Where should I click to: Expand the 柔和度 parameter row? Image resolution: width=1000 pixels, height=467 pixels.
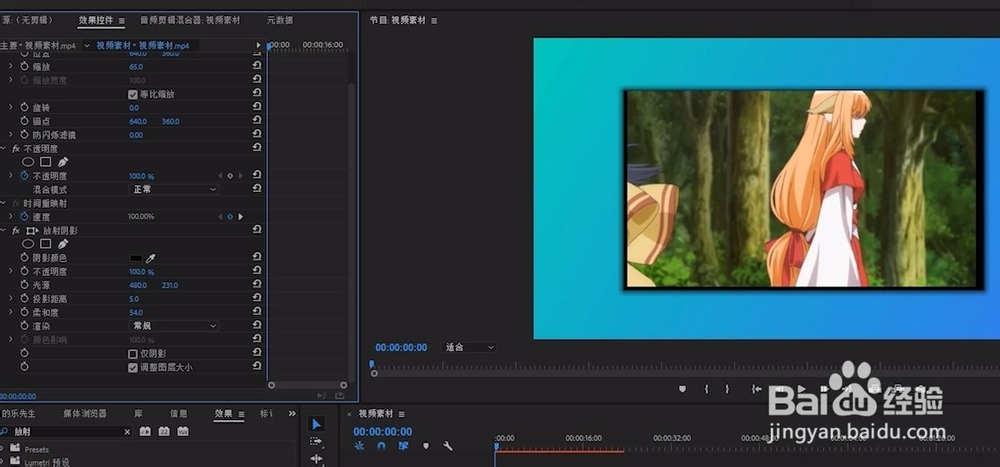pyautogui.click(x=10, y=313)
